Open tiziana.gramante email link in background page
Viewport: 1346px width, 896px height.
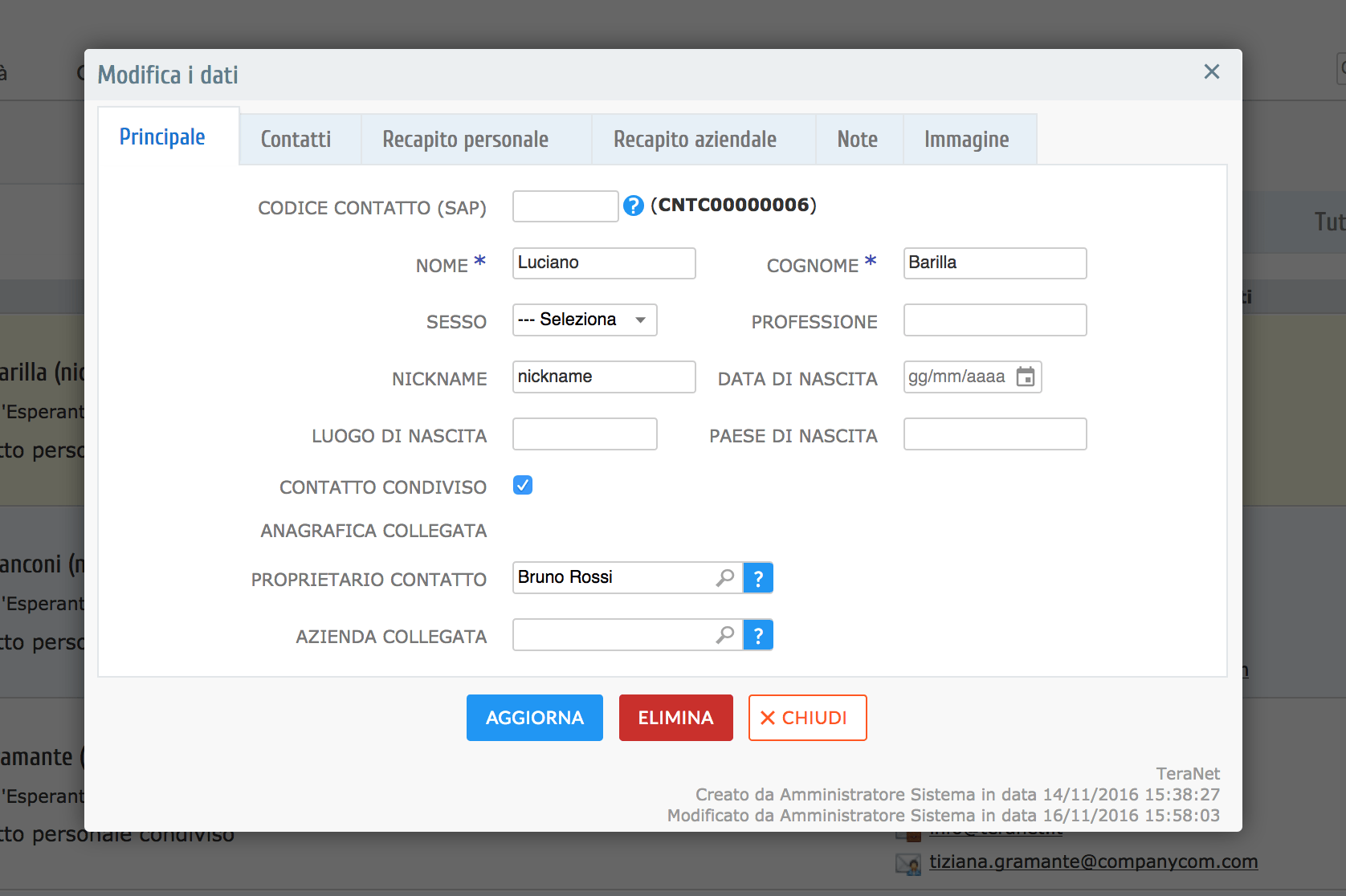[1094, 861]
